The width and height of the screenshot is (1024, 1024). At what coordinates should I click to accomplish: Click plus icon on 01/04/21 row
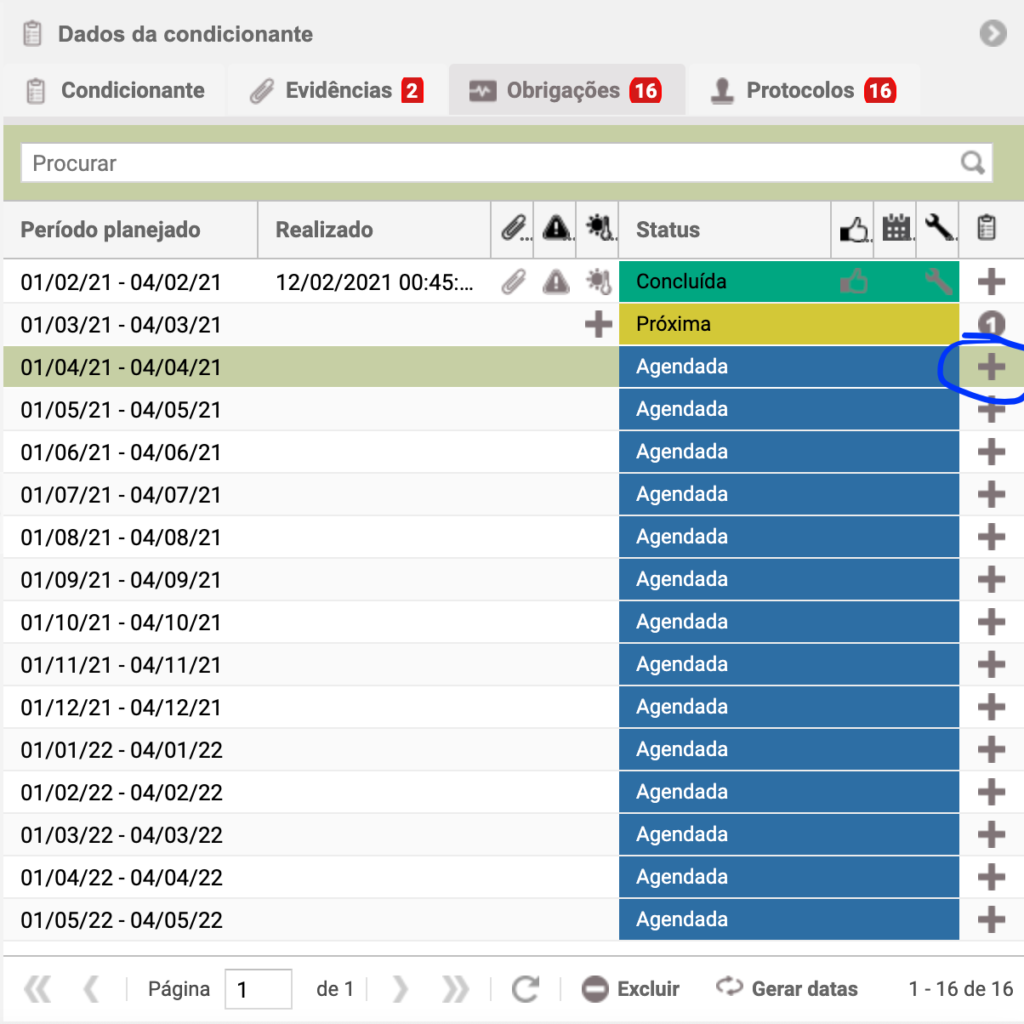pyautogui.click(x=991, y=366)
